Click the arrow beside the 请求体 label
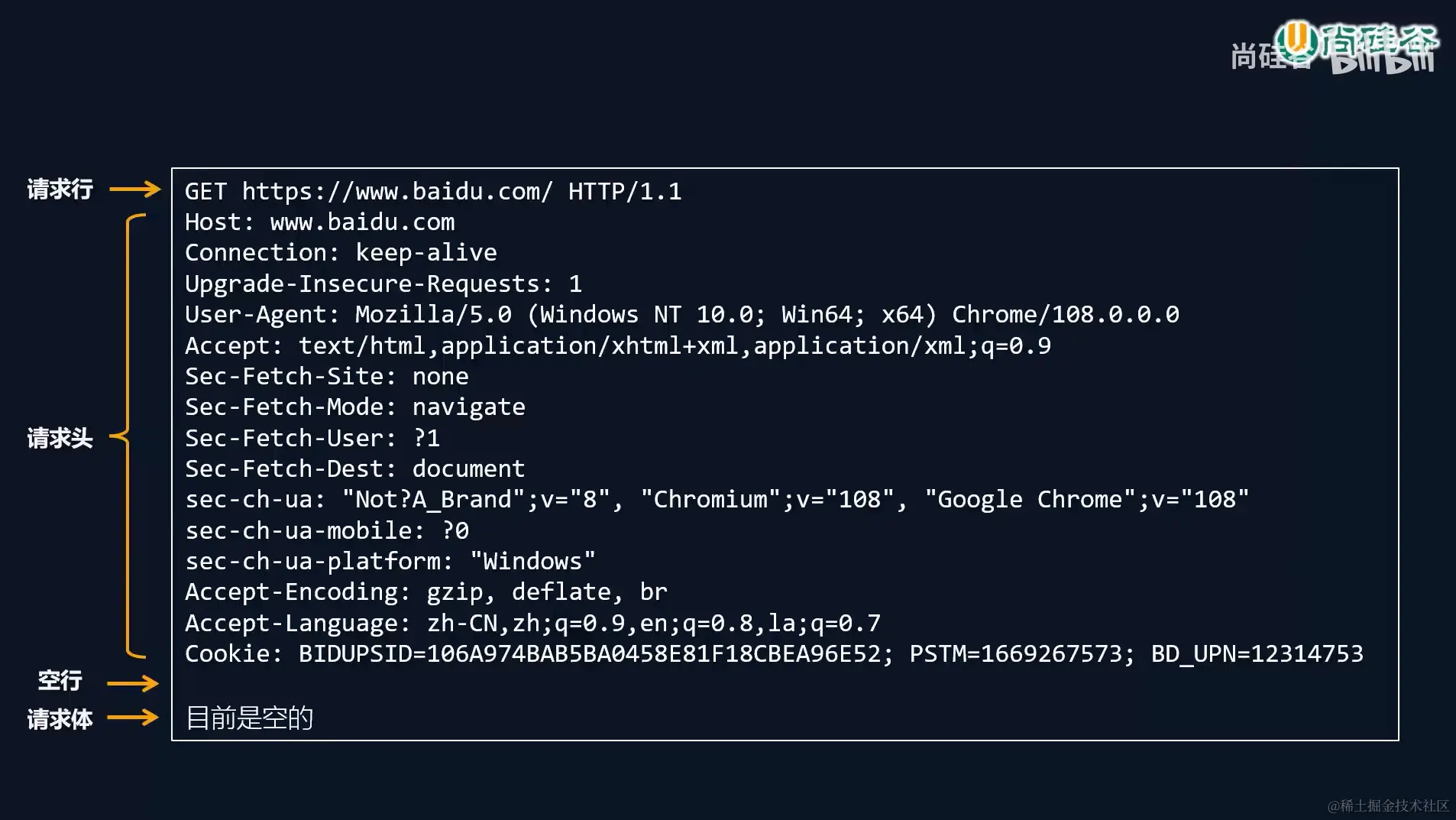Image resolution: width=1456 pixels, height=820 pixels. [133, 717]
